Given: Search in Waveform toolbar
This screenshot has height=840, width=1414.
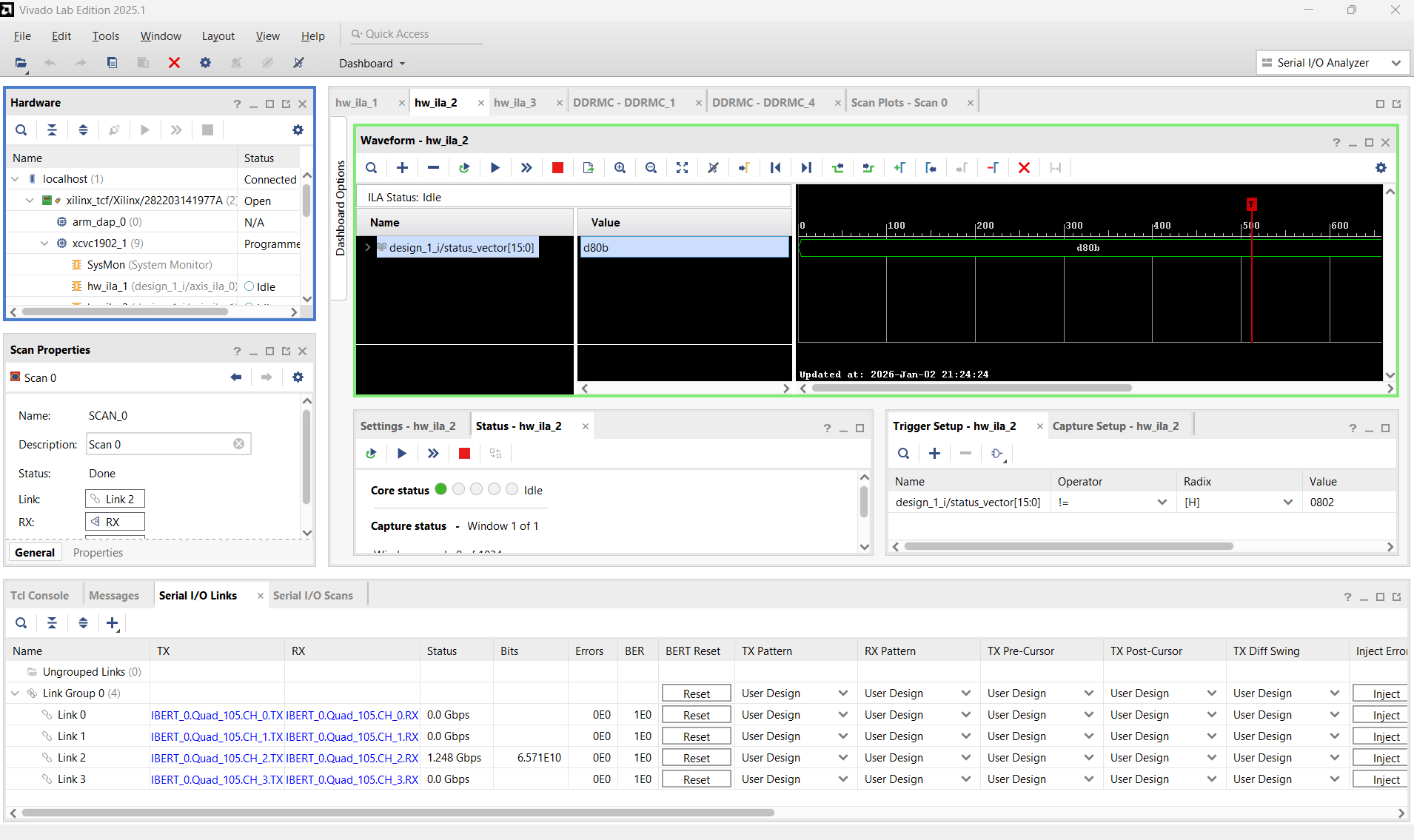Looking at the screenshot, I should [x=371, y=168].
